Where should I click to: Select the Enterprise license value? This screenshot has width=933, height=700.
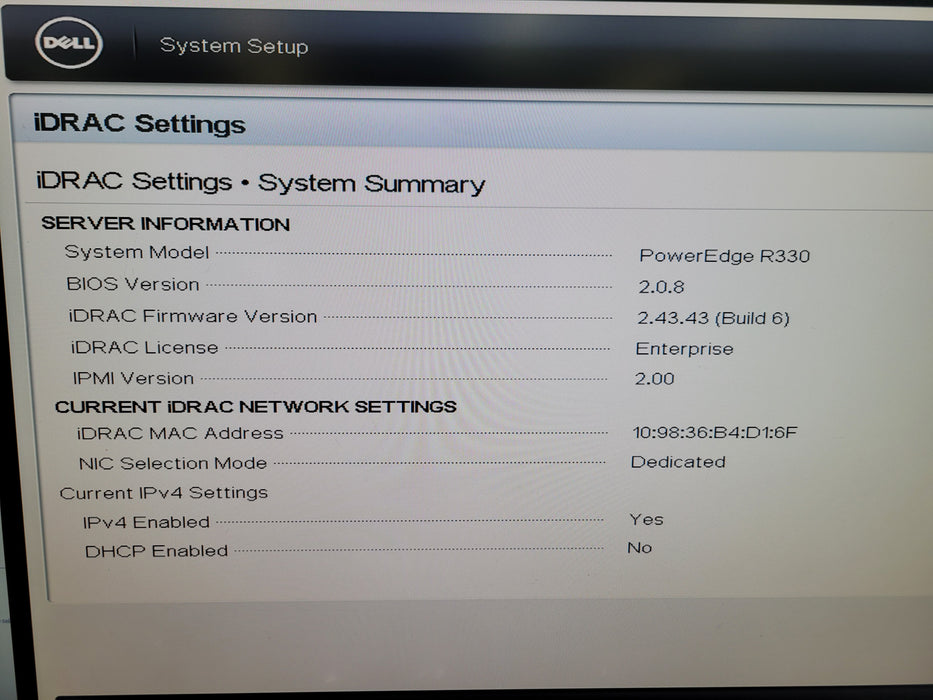[x=684, y=349]
